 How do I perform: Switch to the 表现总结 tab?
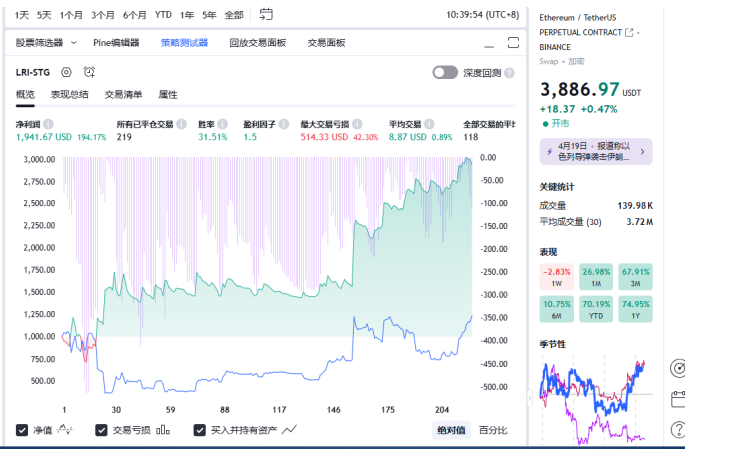[70, 94]
